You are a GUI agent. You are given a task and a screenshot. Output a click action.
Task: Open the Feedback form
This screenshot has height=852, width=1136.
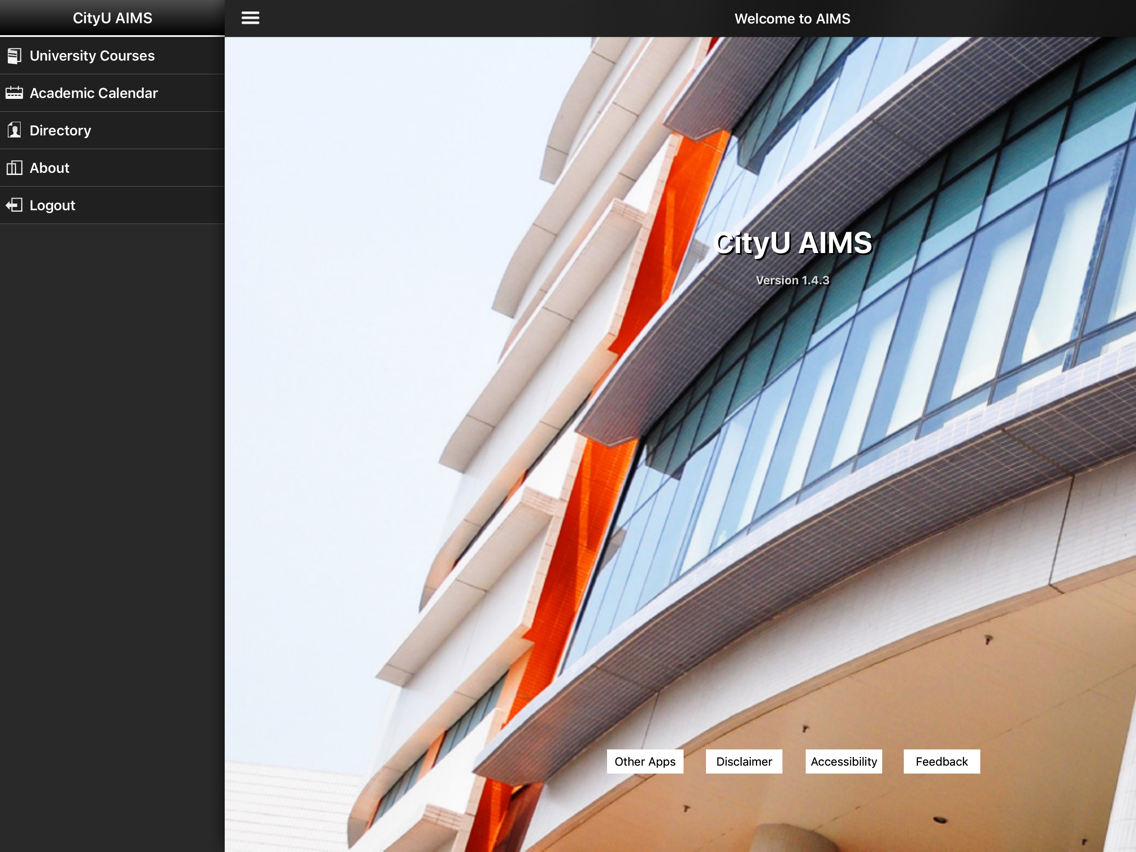[x=941, y=761]
